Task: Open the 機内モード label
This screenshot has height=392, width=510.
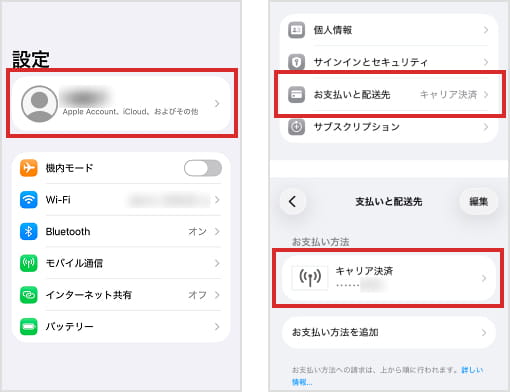Action: [x=69, y=168]
